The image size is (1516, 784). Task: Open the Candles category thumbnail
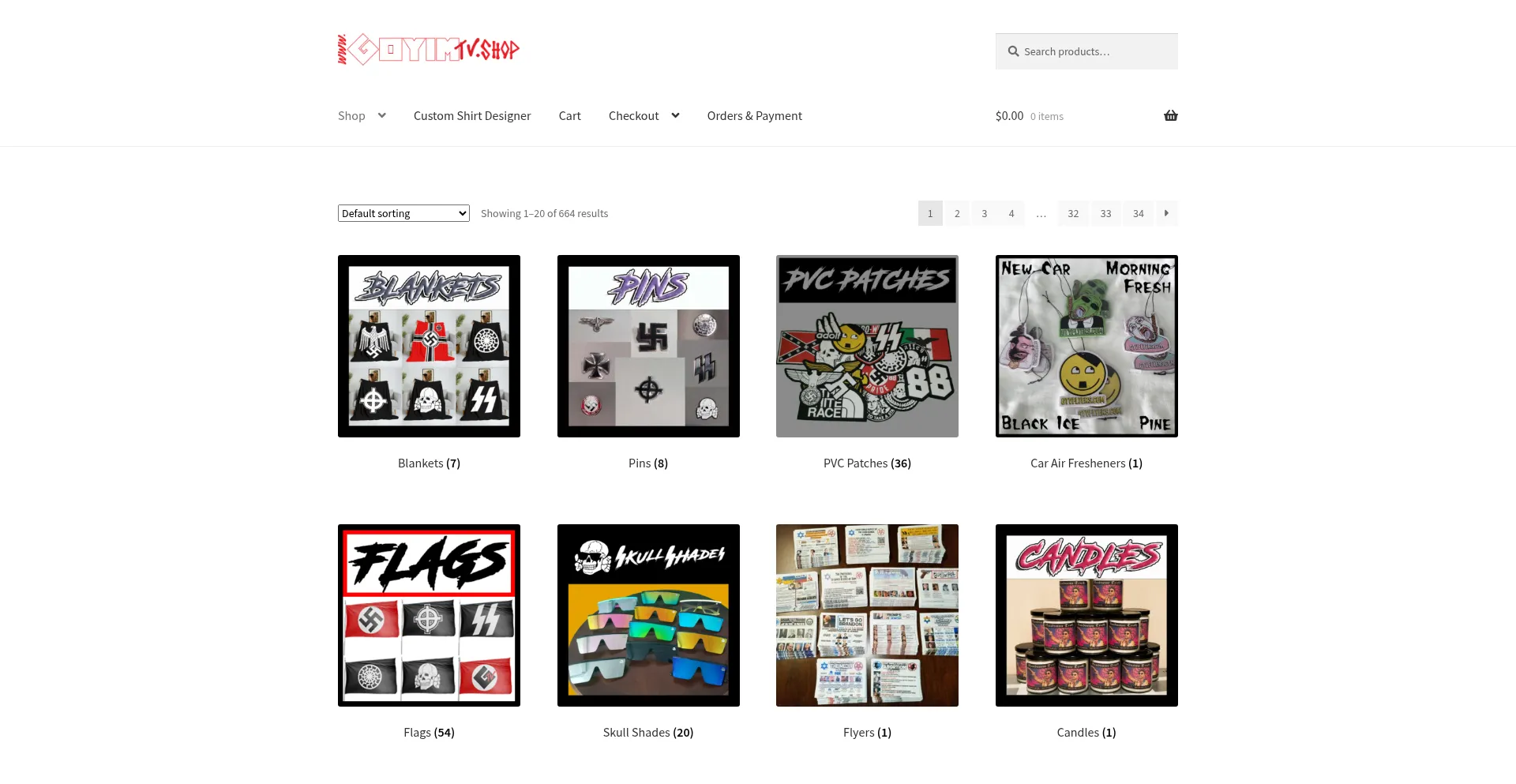(x=1086, y=615)
